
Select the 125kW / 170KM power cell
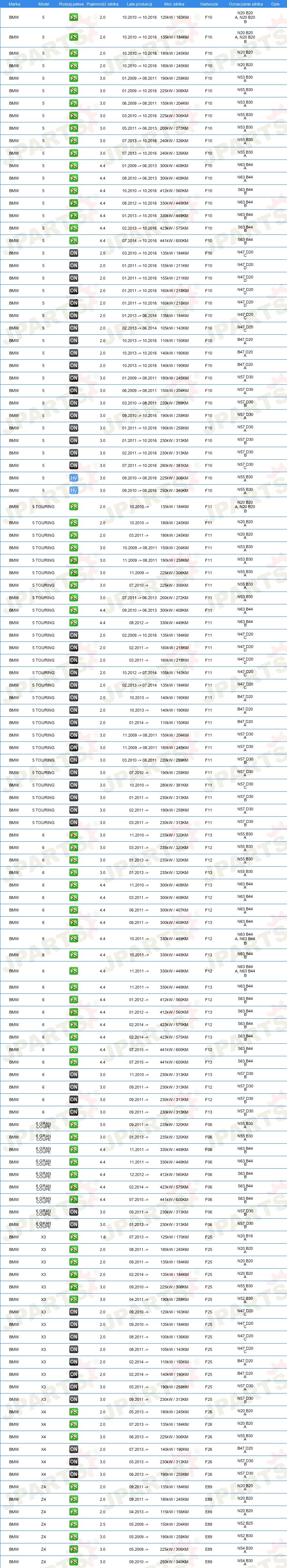[174, 1237]
